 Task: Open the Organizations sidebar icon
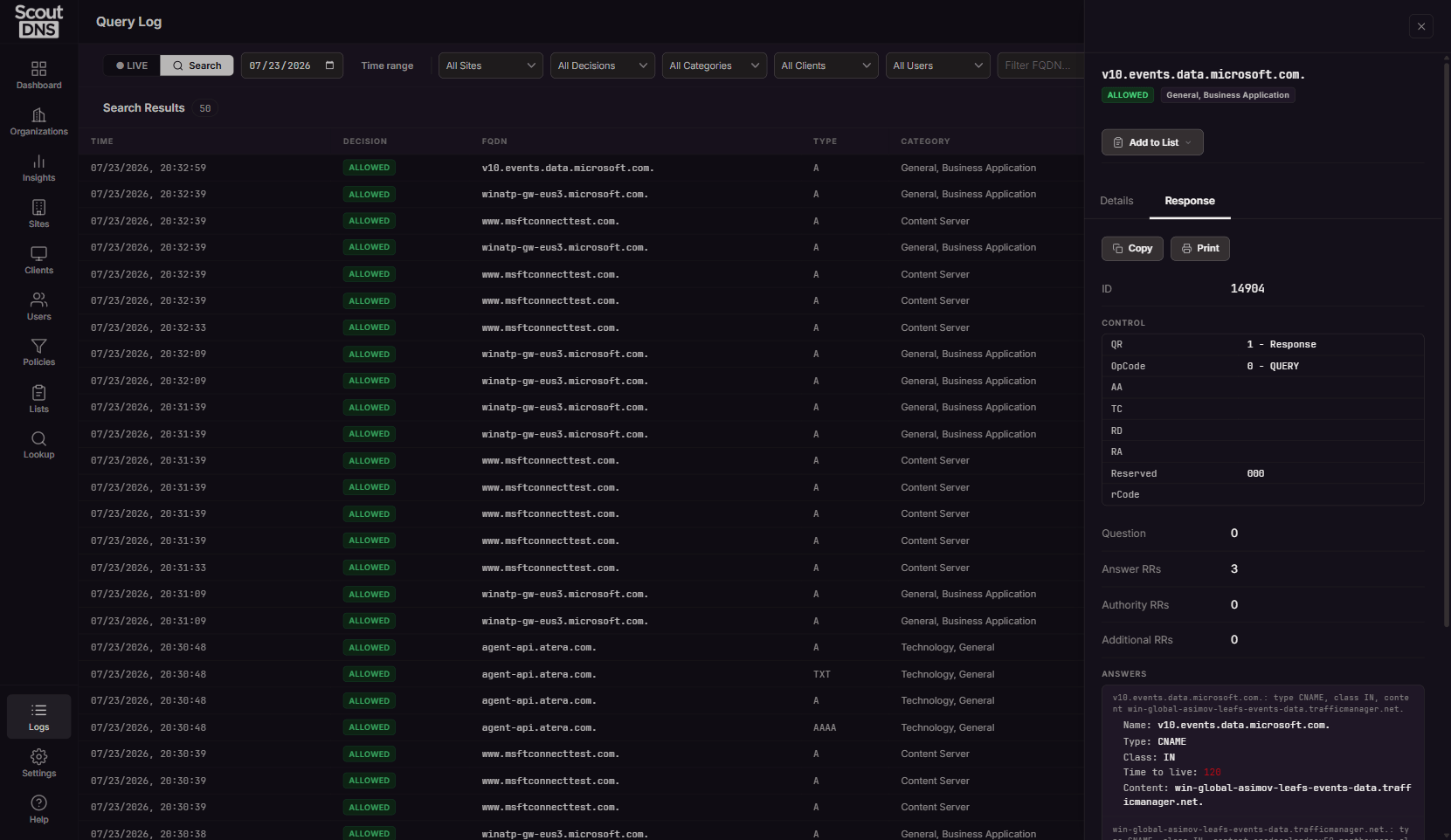tap(38, 121)
